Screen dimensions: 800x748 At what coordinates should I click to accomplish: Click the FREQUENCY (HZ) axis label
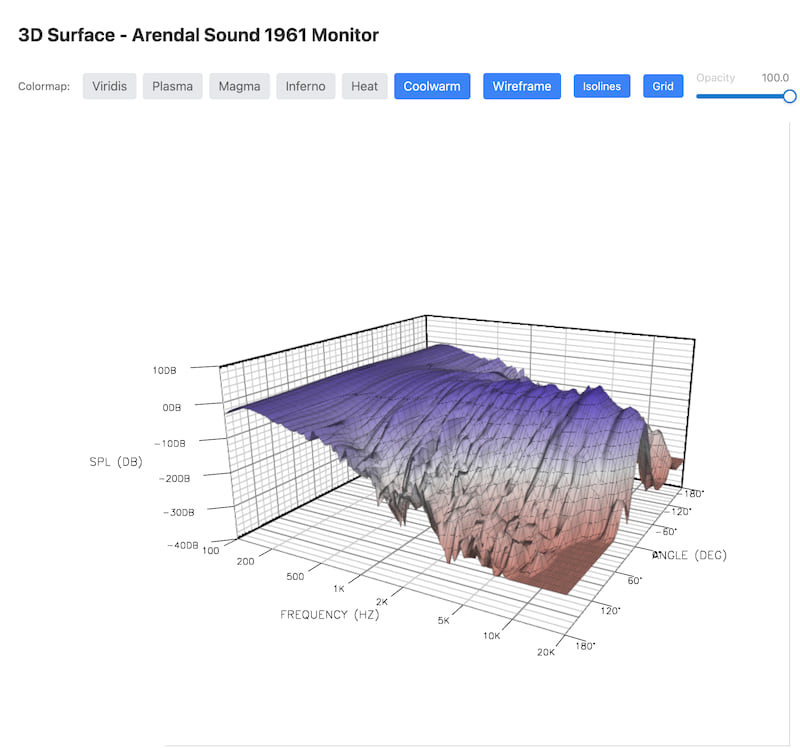329,614
